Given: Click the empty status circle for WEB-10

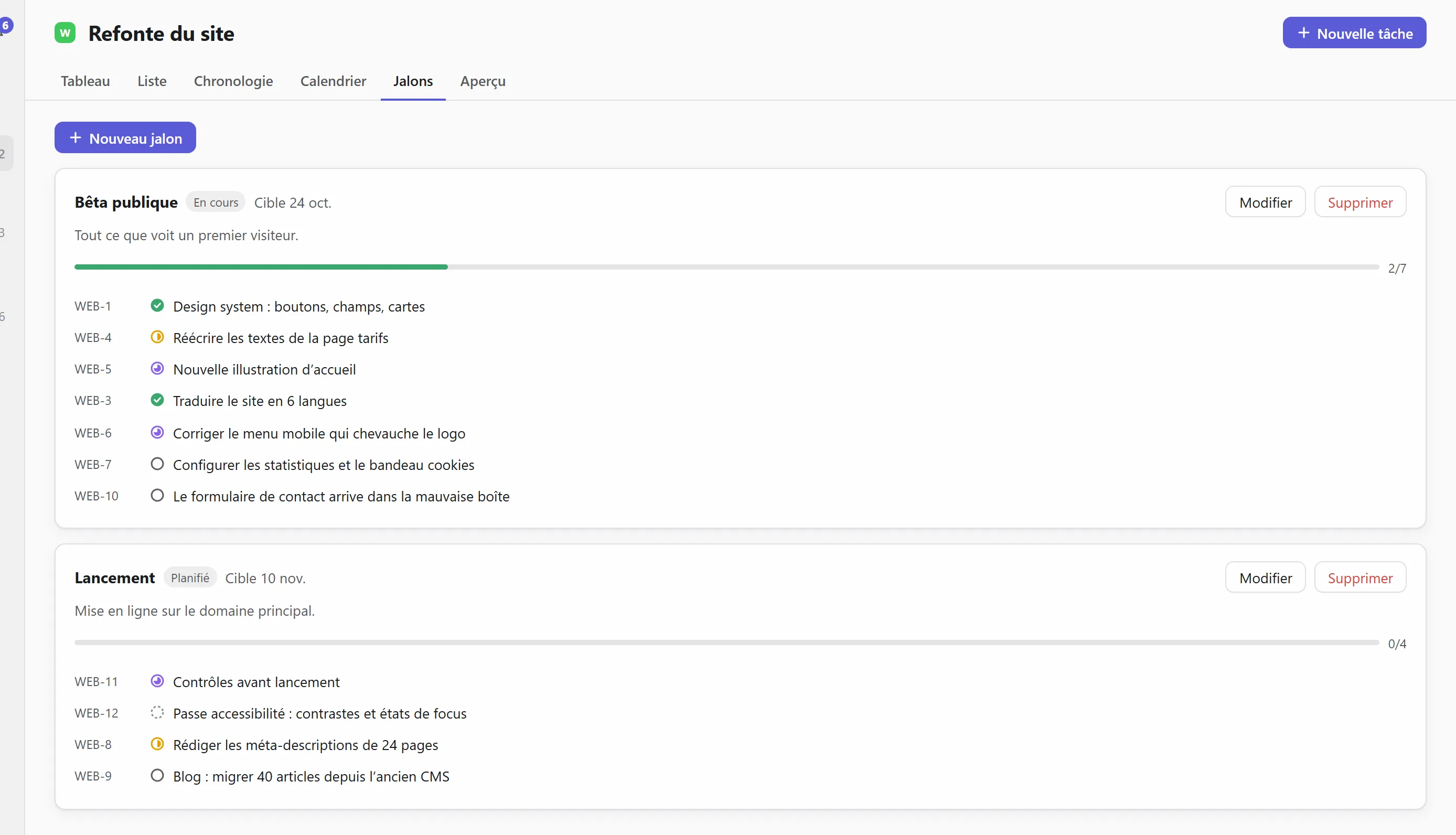Looking at the screenshot, I should 157,496.
